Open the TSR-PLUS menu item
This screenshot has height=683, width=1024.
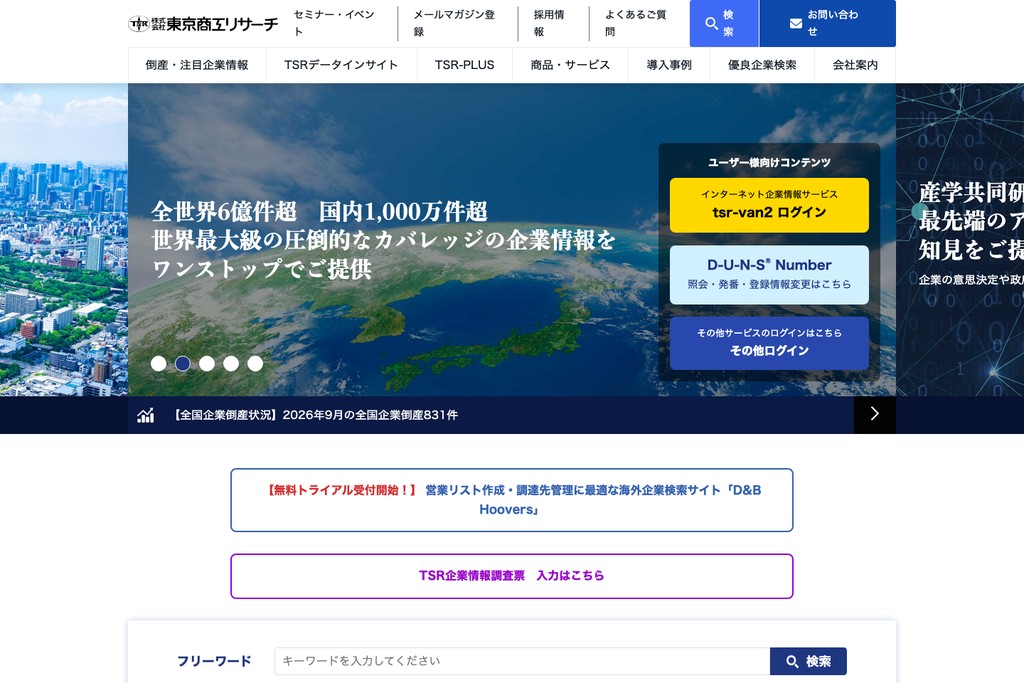[464, 65]
